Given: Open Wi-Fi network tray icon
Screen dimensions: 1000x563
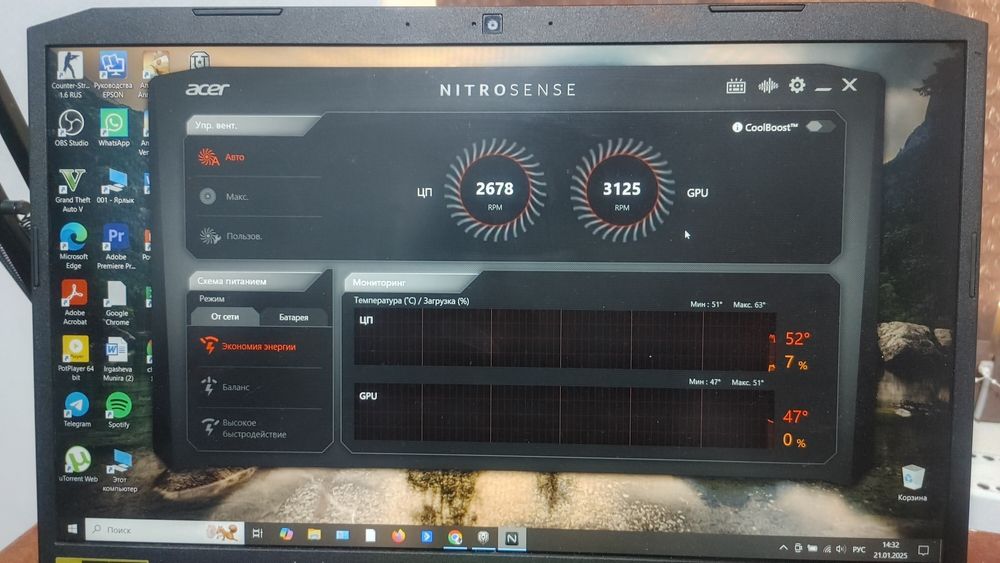Looking at the screenshot, I should tap(827, 549).
